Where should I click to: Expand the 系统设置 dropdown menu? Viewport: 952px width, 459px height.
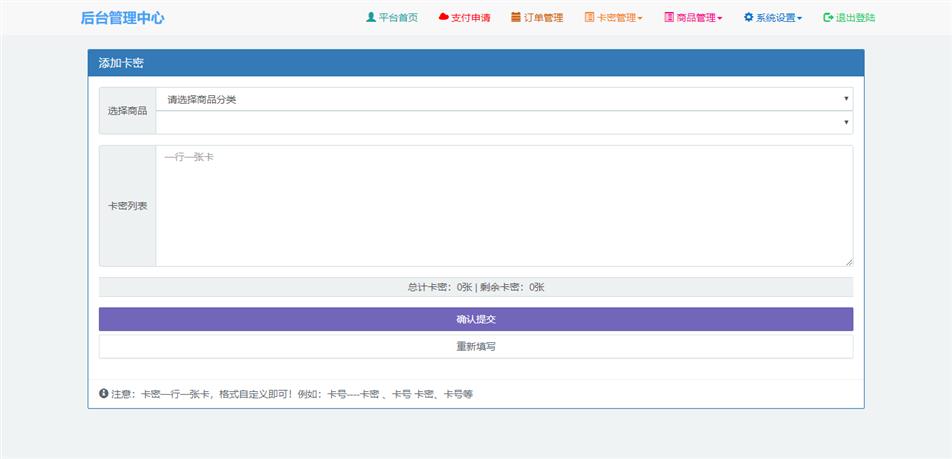[x=773, y=18]
